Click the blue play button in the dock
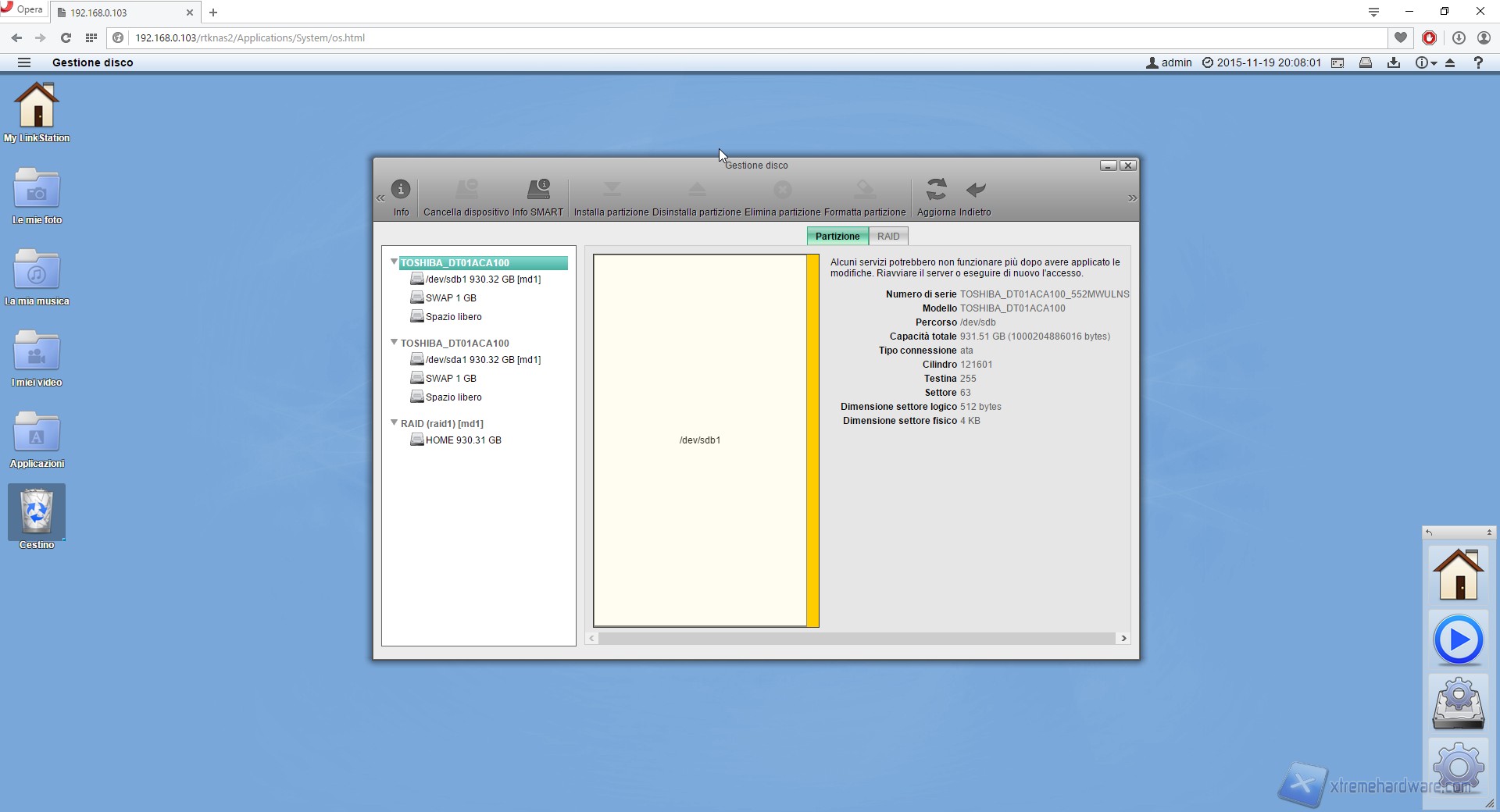This screenshot has width=1500, height=812. pos(1458,640)
